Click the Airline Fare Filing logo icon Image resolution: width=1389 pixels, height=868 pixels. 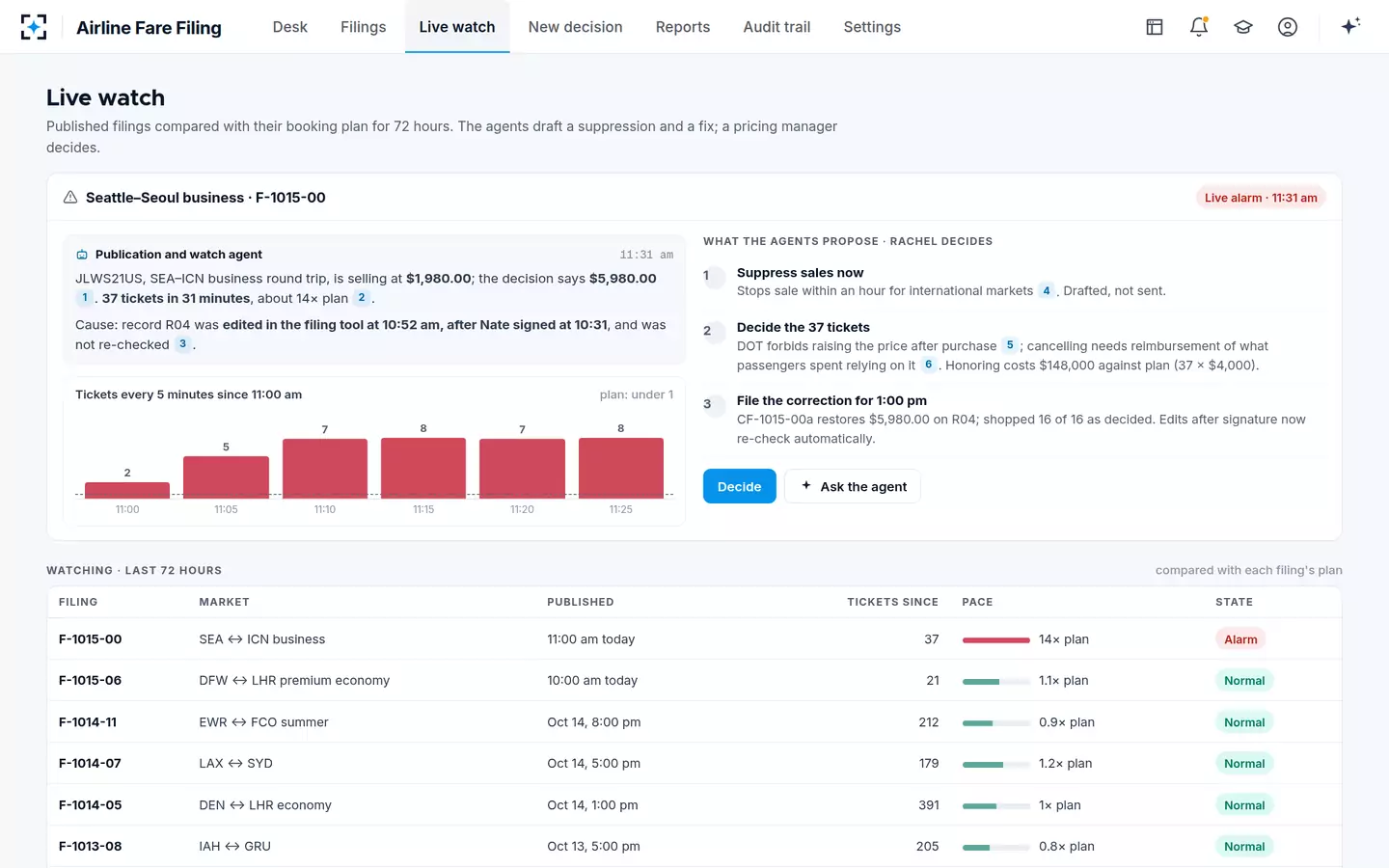pyautogui.click(x=34, y=27)
